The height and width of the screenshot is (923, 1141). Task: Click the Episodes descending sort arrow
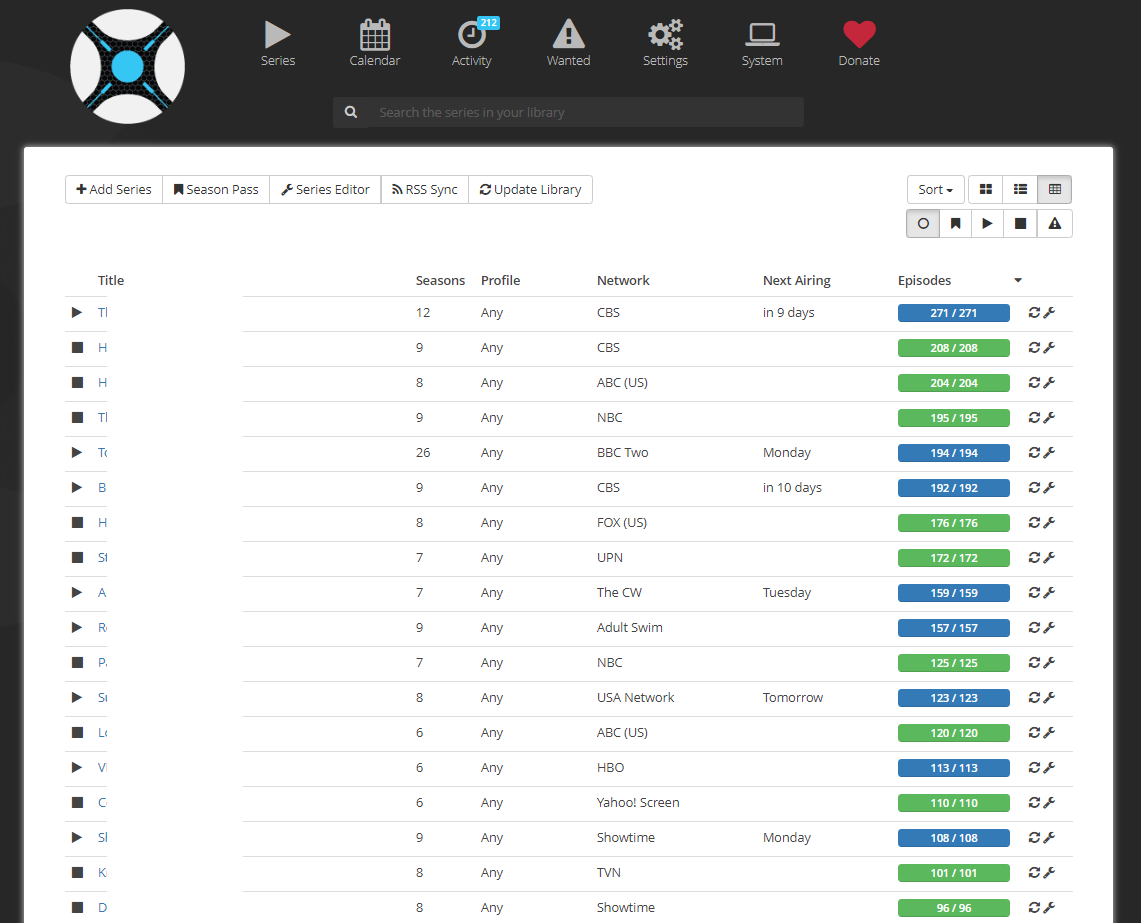point(1018,280)
